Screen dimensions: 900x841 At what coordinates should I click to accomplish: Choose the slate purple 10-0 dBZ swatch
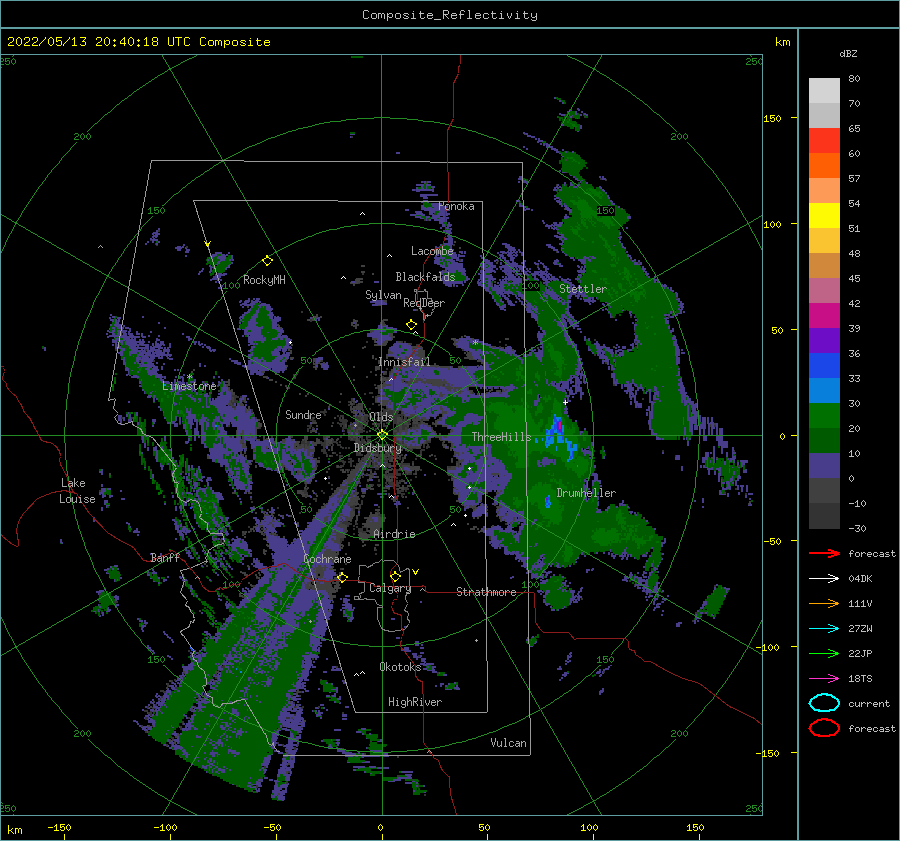click(824, 466)
